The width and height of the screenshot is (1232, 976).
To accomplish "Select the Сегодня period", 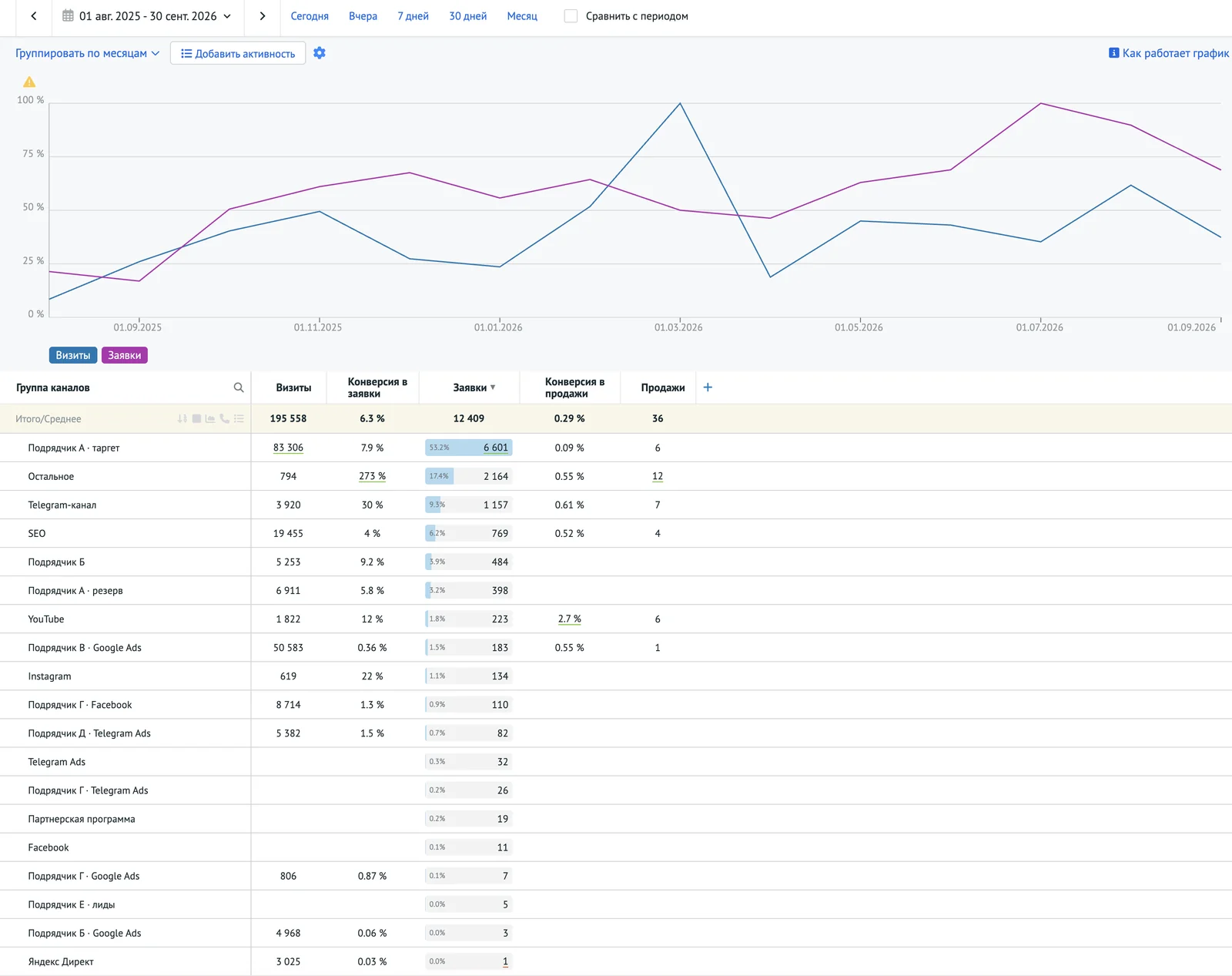I will [x=310, y=16].
